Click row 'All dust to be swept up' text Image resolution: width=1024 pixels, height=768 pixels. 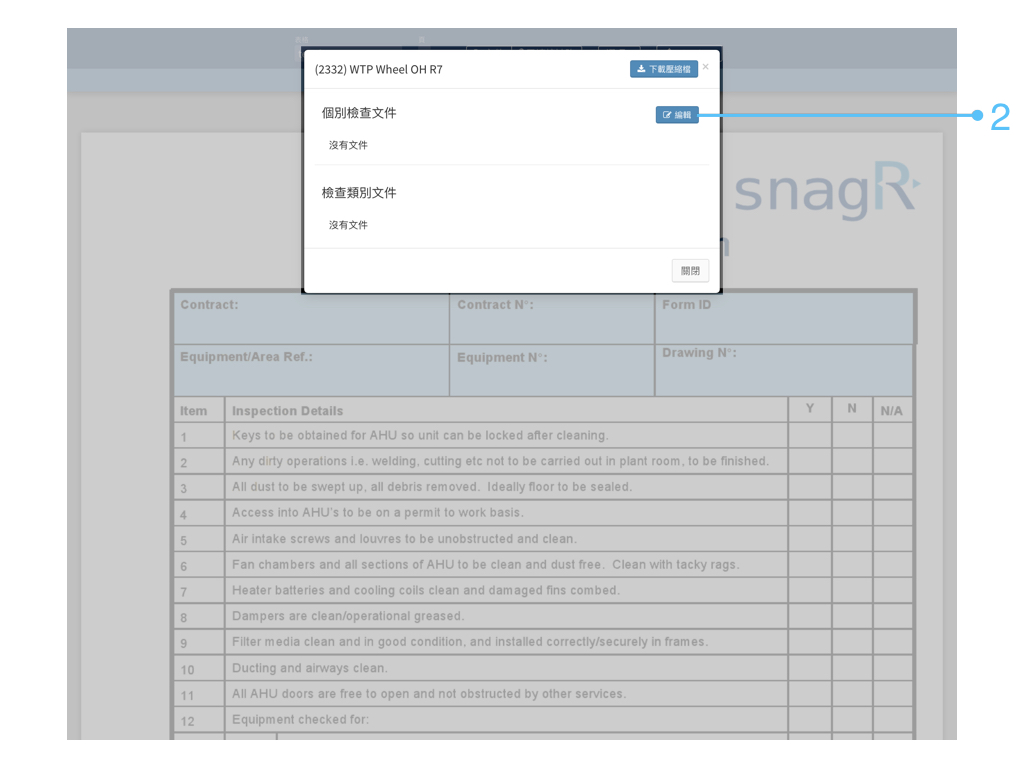tap(432, 487)
